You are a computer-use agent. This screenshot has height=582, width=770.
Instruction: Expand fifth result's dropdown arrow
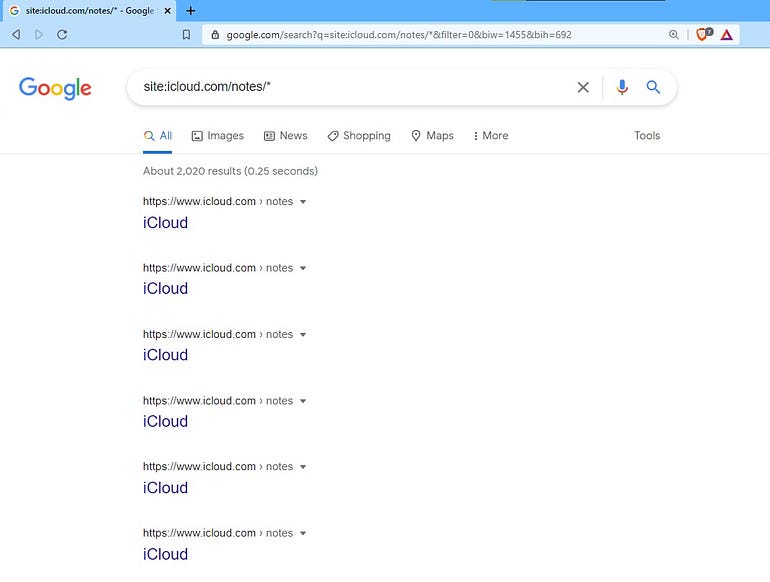(303, 467)
